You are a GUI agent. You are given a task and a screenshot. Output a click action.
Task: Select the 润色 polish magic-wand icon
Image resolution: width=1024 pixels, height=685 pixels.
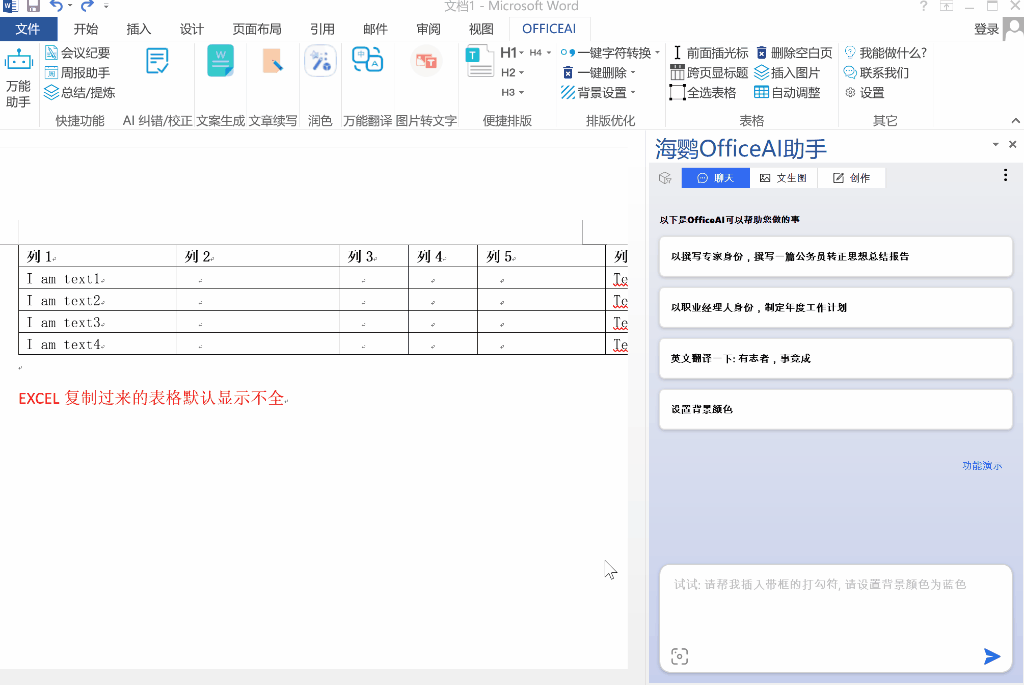pos(320,62)
